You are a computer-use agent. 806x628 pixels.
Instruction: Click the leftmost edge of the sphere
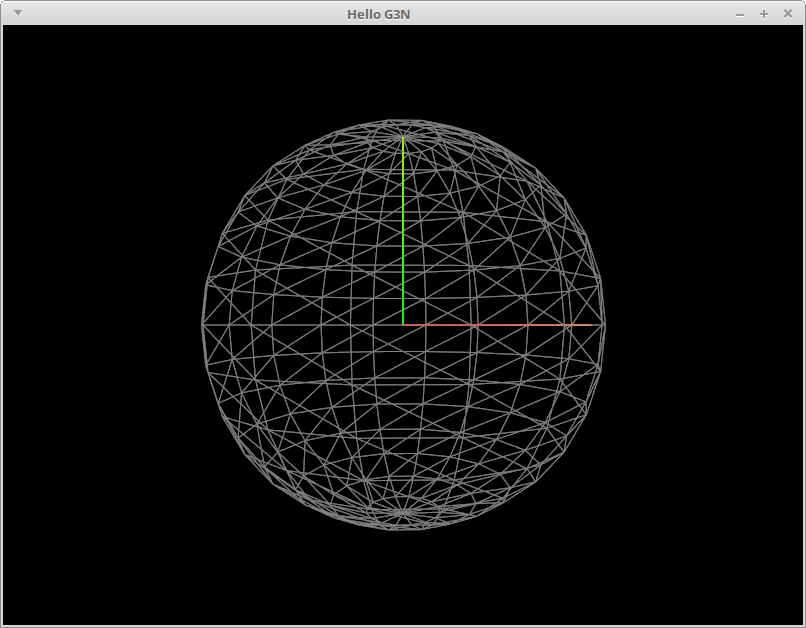click(x=203, y=325)
